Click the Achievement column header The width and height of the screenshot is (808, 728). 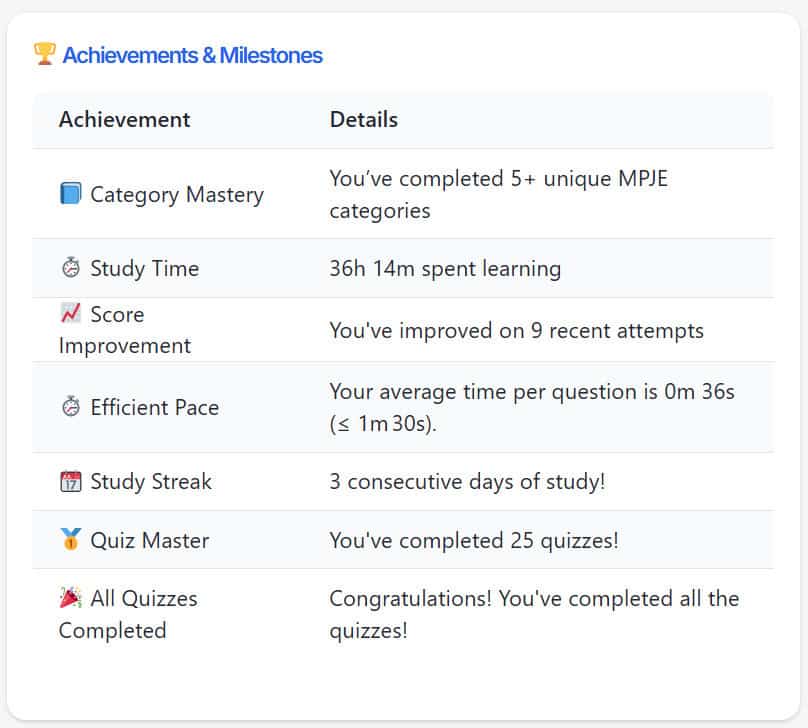(124, 120)
